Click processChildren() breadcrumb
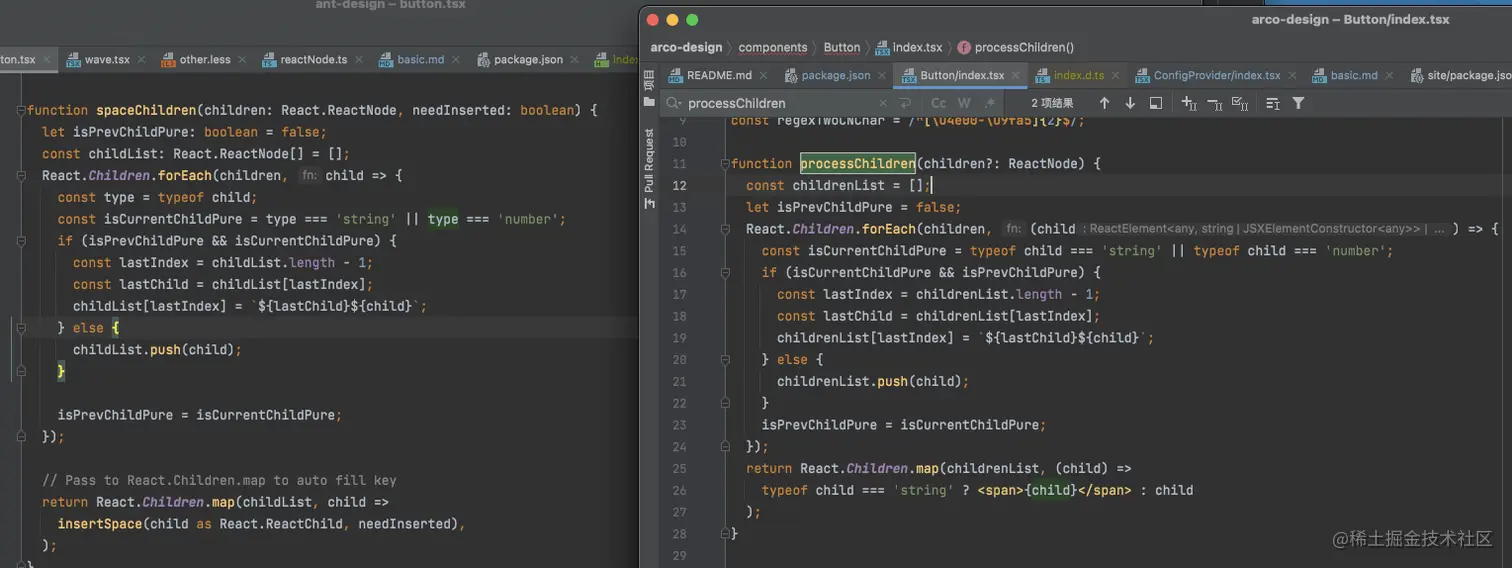This screenshot has width=1512, height=568. [1016, 47]
